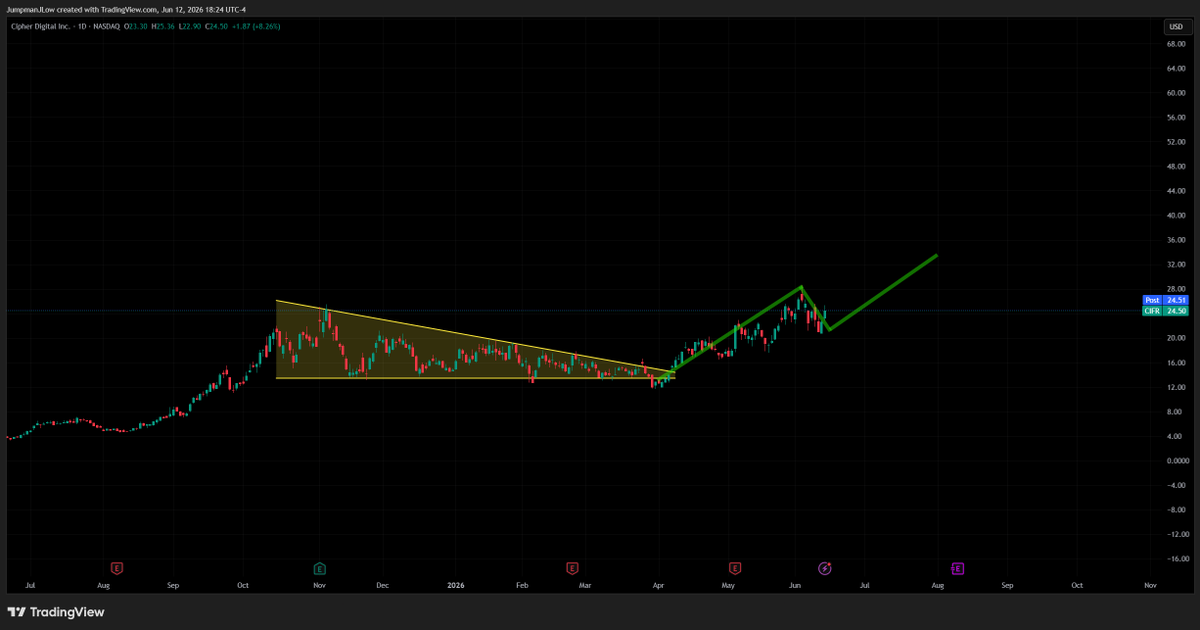Image resolution: width=1200 pixels, height=630 pixels.
Task: Click the 36.00 price axis label
Action: [x=1176, y=240]
